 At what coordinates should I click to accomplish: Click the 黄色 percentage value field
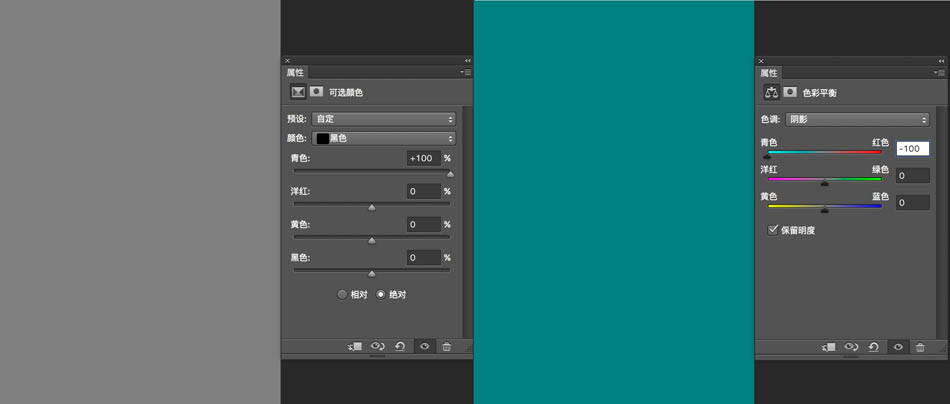(424, 225)
